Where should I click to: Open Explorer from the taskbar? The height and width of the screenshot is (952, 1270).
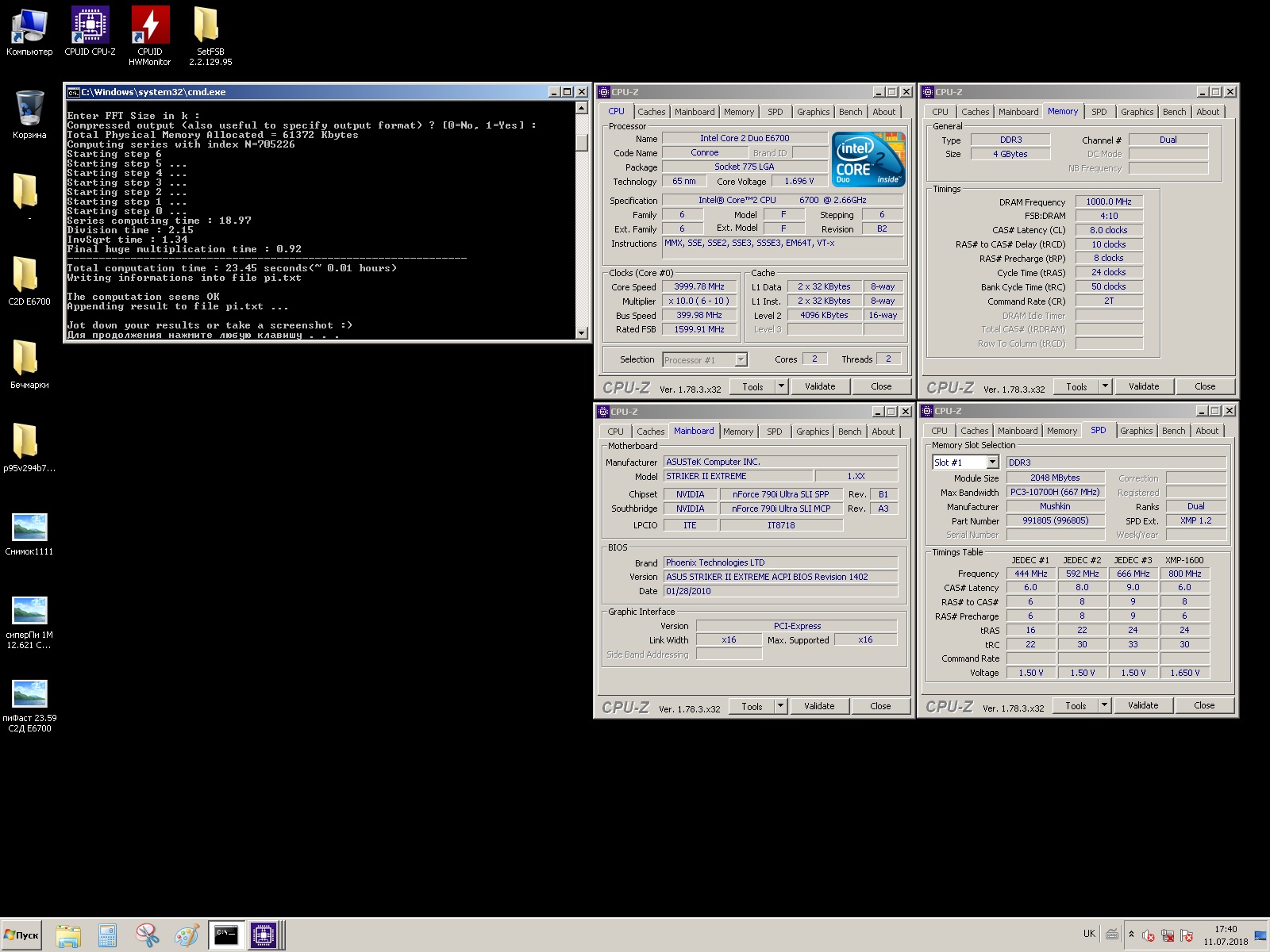coord(68,935)
